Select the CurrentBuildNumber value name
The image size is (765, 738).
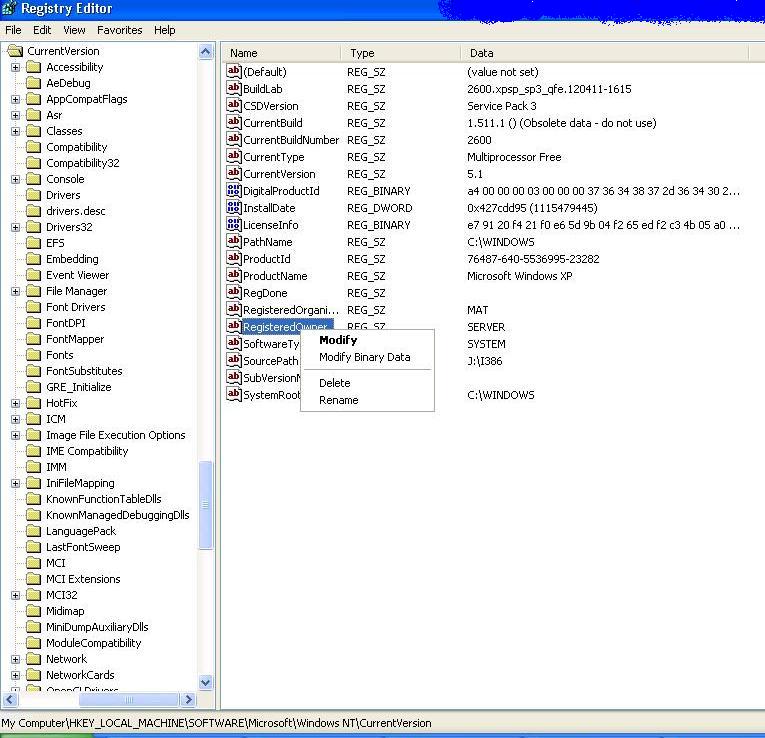point(291,140)
